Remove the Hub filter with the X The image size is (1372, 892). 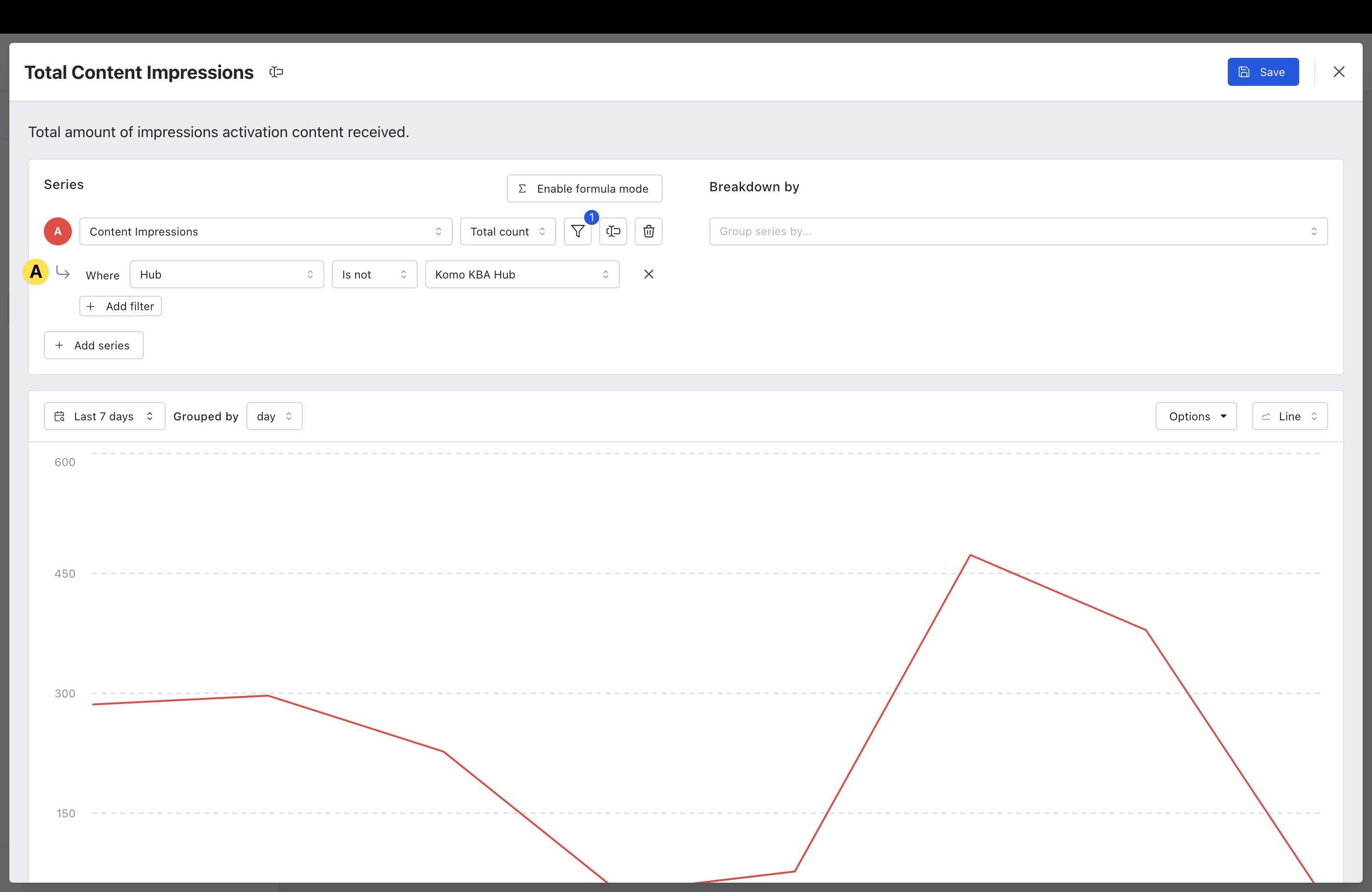coord(649,274)
